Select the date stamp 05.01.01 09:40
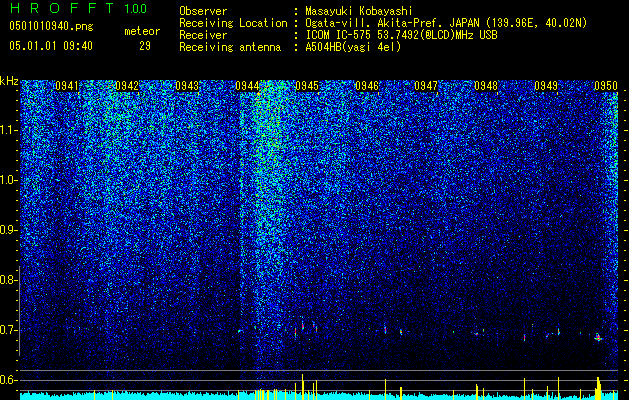629x400 pixels. (x=51, y=46)
